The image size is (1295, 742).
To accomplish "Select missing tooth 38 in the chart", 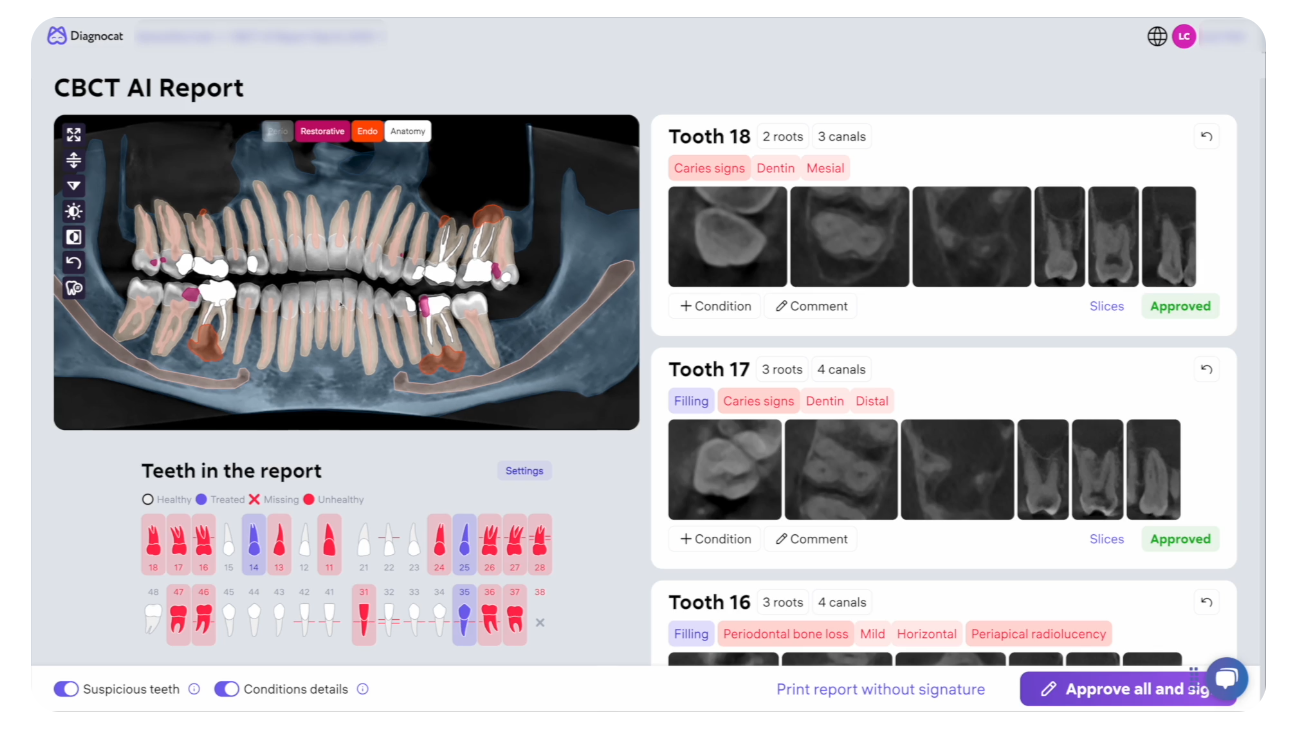I will [x=540, y=614].
